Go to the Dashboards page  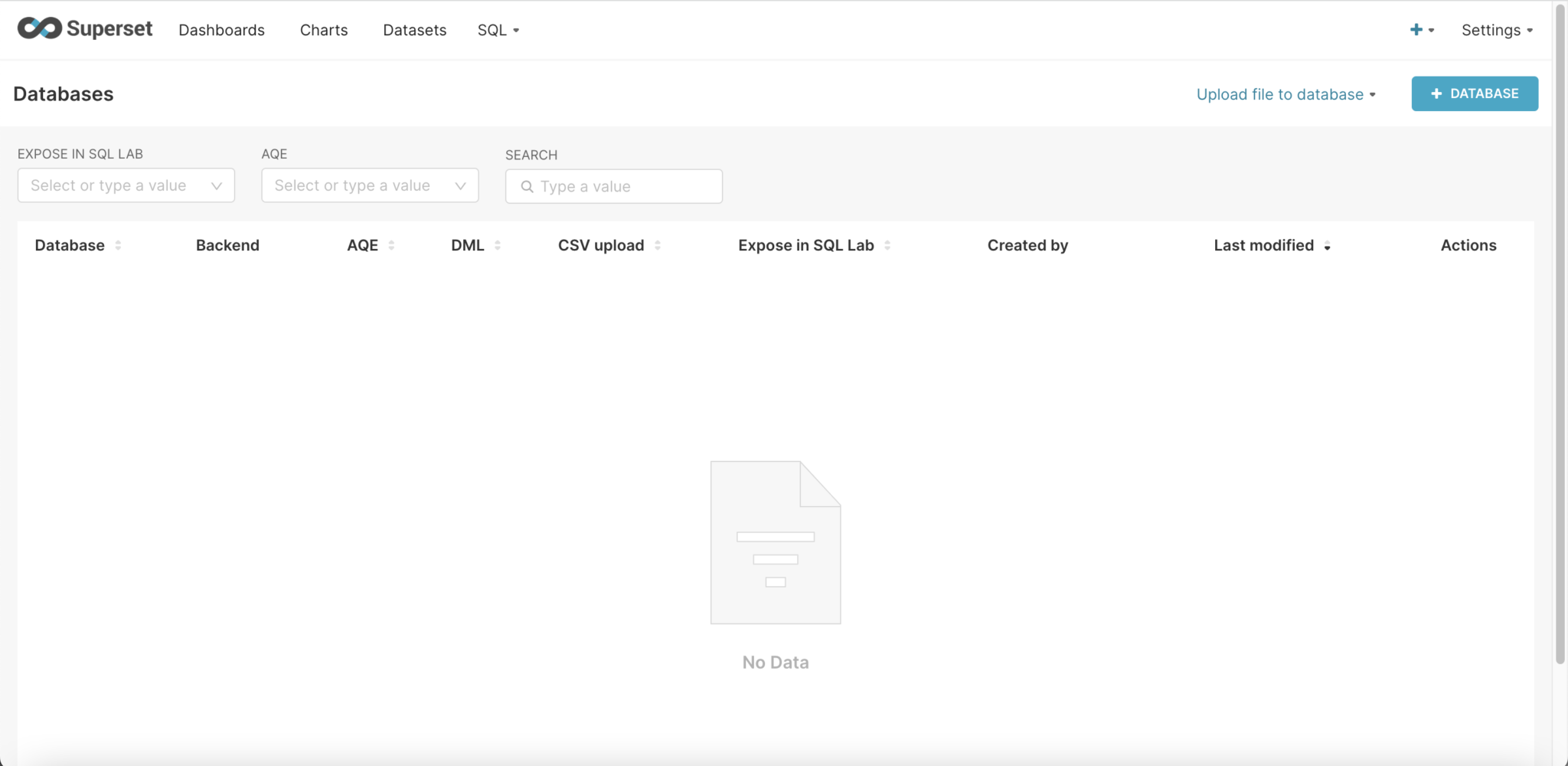pyautogui.click(x=221, y=30)
